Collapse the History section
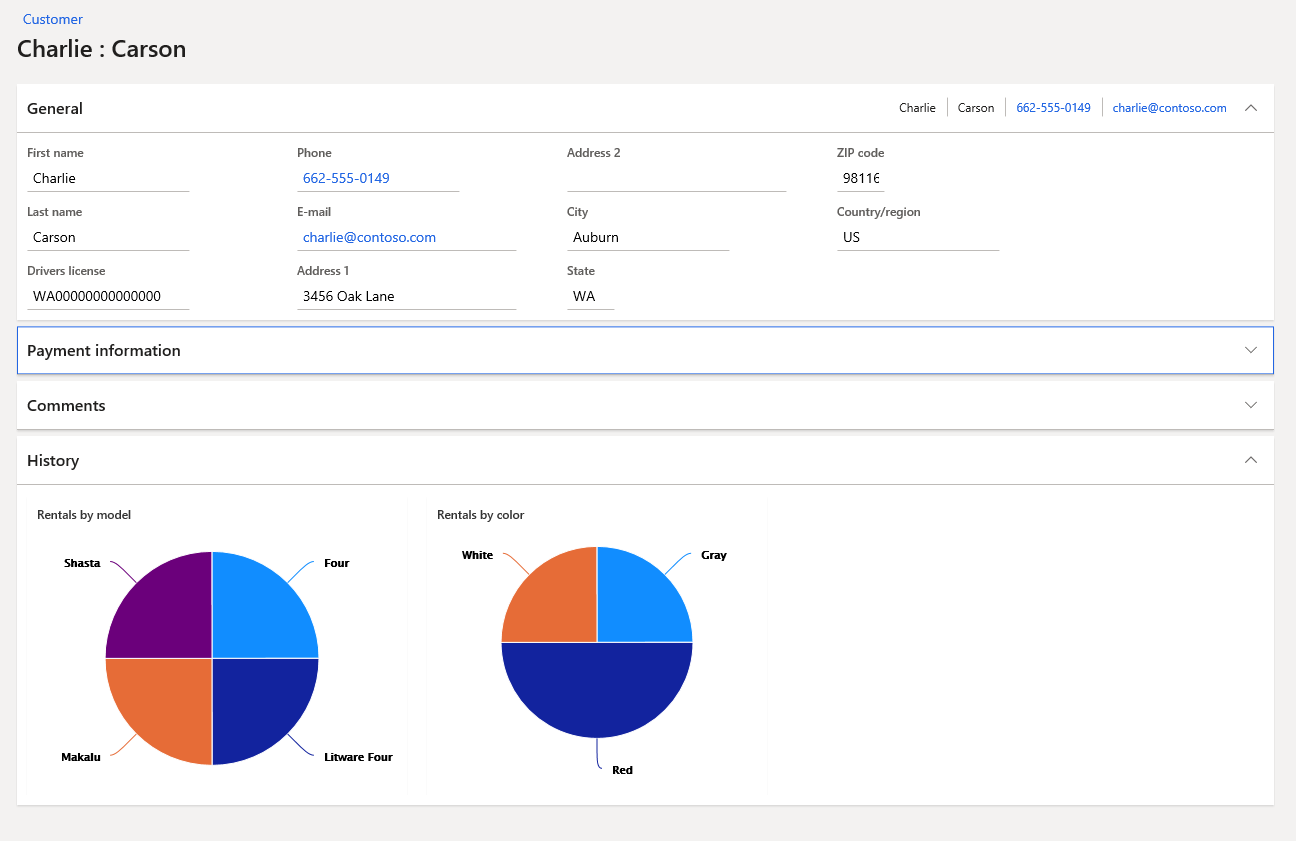The width and height of the screenshot is (1296, 841). pos(1251,460)
